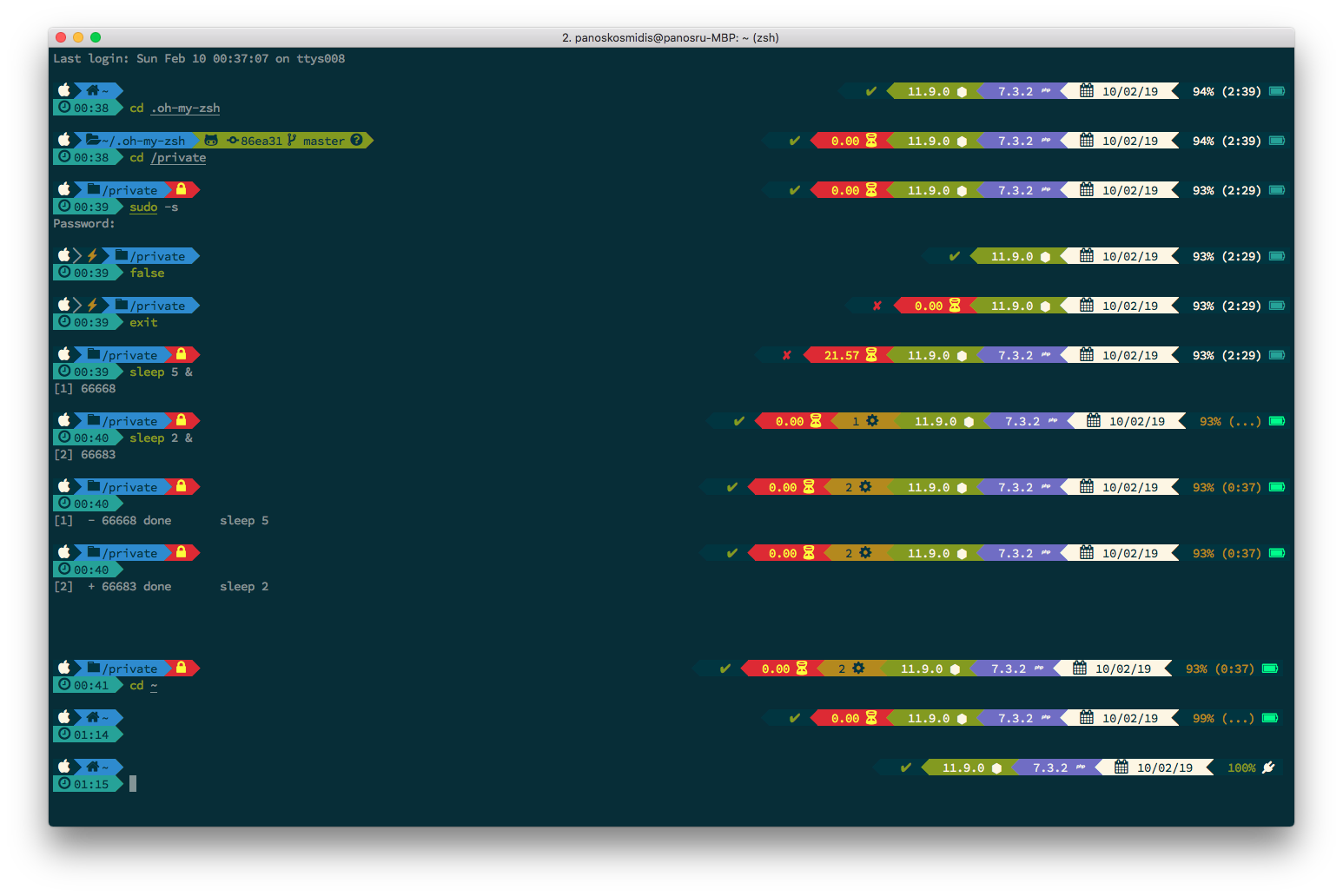Click the lightning bolt root shell indicator
Image resolution: width=1343 pixels, height=896 pixels.
pos(90,255)
